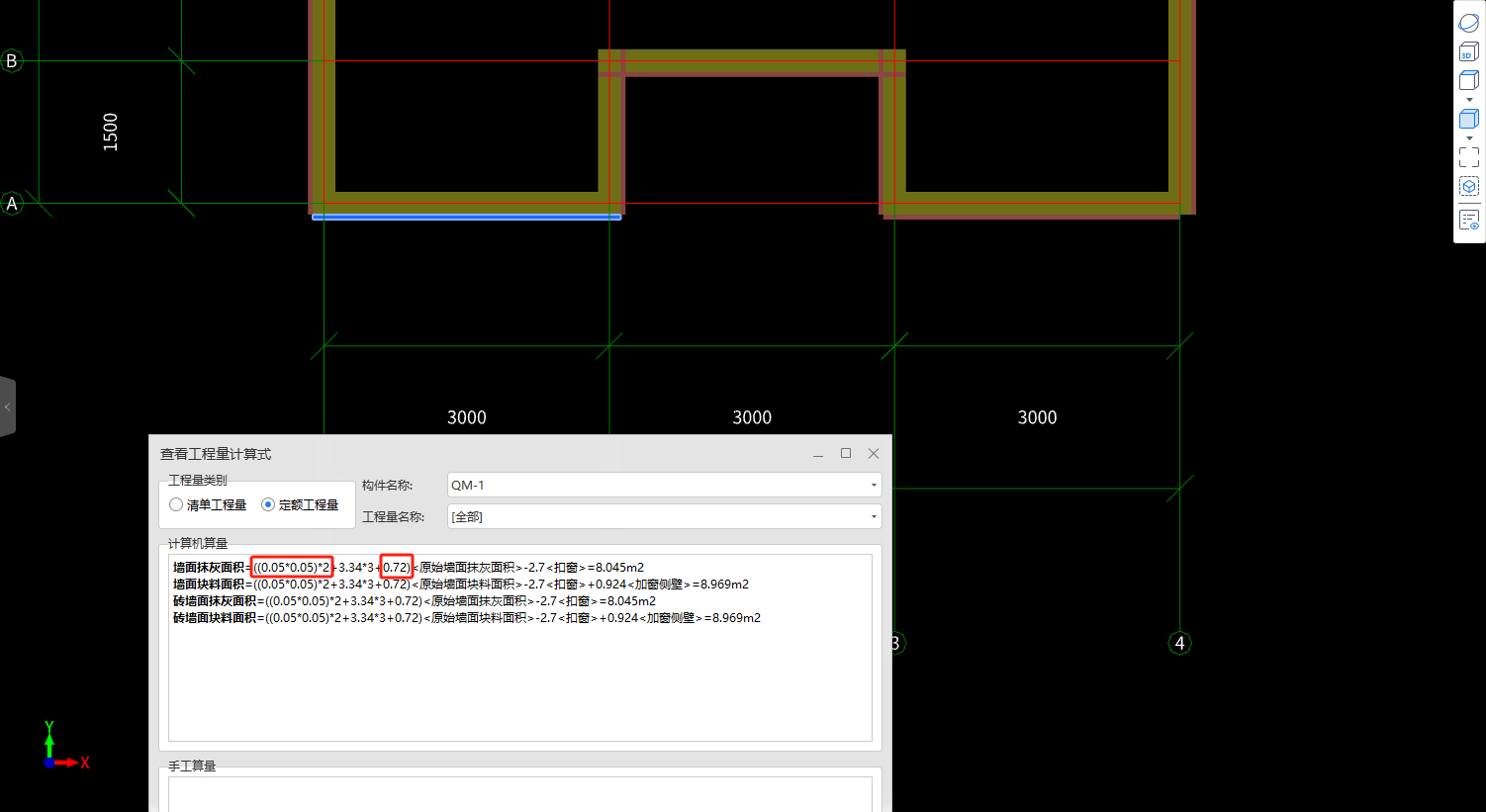
Task: Activate the zoom extents dashed frame icon
Action: [1469, 156]
